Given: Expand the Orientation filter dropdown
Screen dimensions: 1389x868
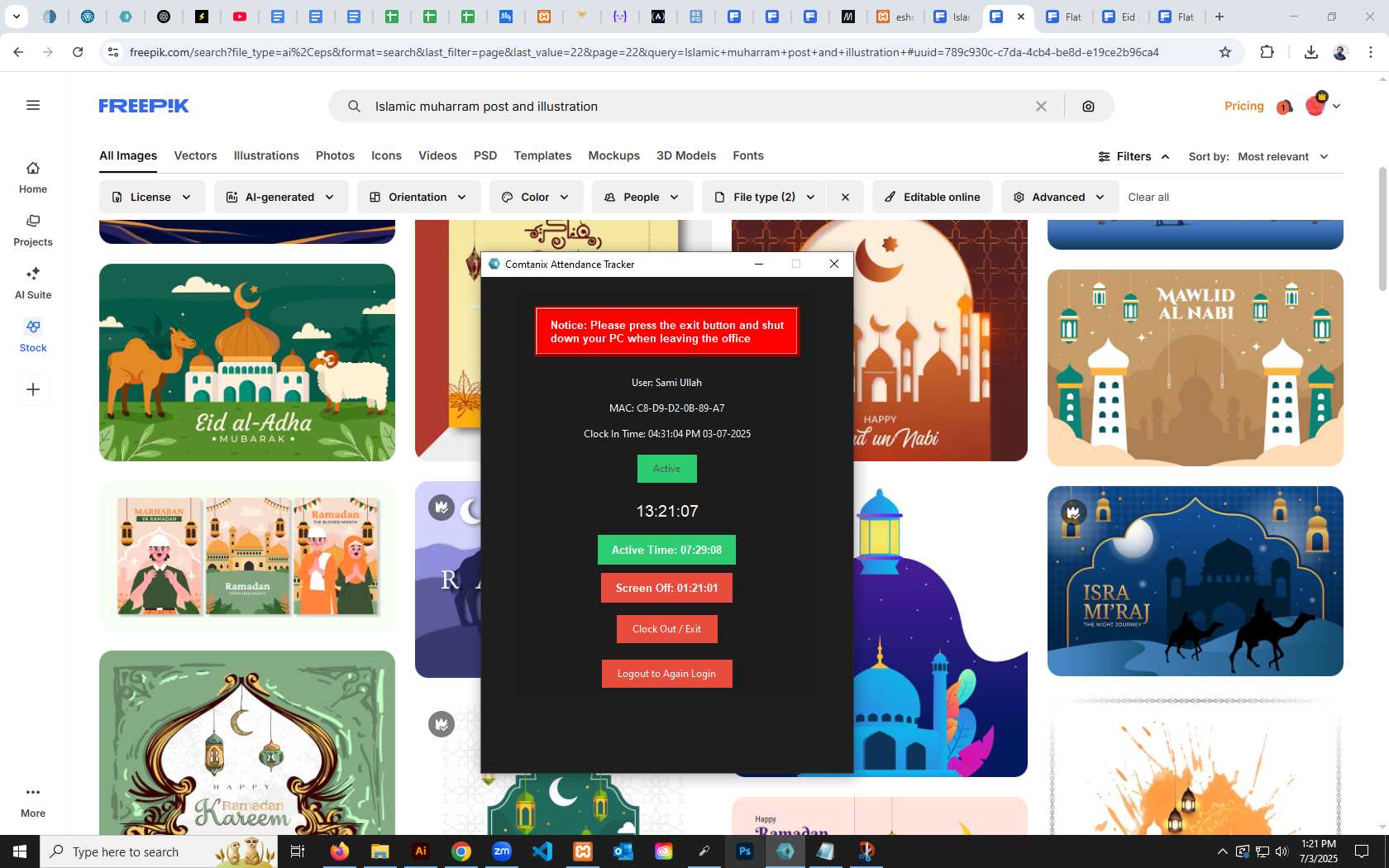Looking at the screenshot, I should click(x=418, y=197).
